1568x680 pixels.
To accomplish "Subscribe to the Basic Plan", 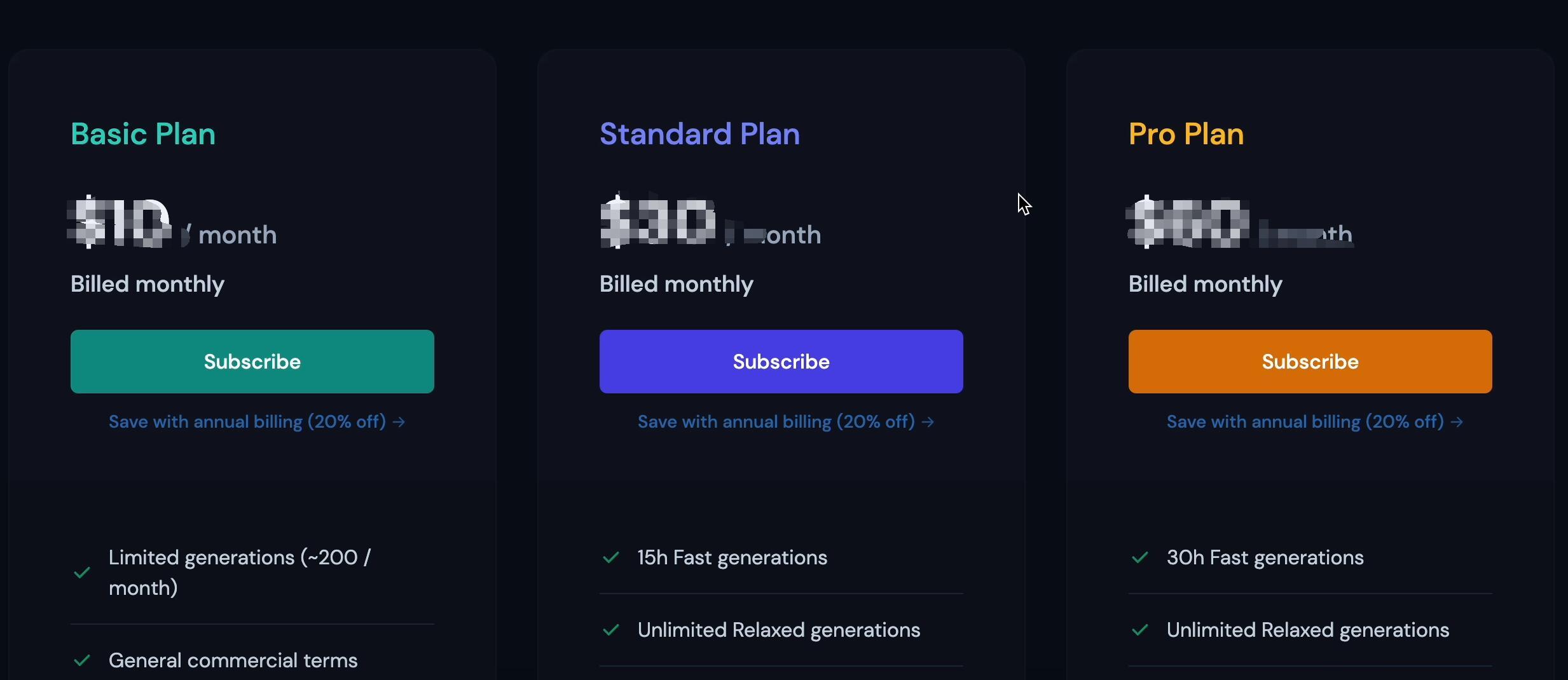I will click(x=252, y=362).
